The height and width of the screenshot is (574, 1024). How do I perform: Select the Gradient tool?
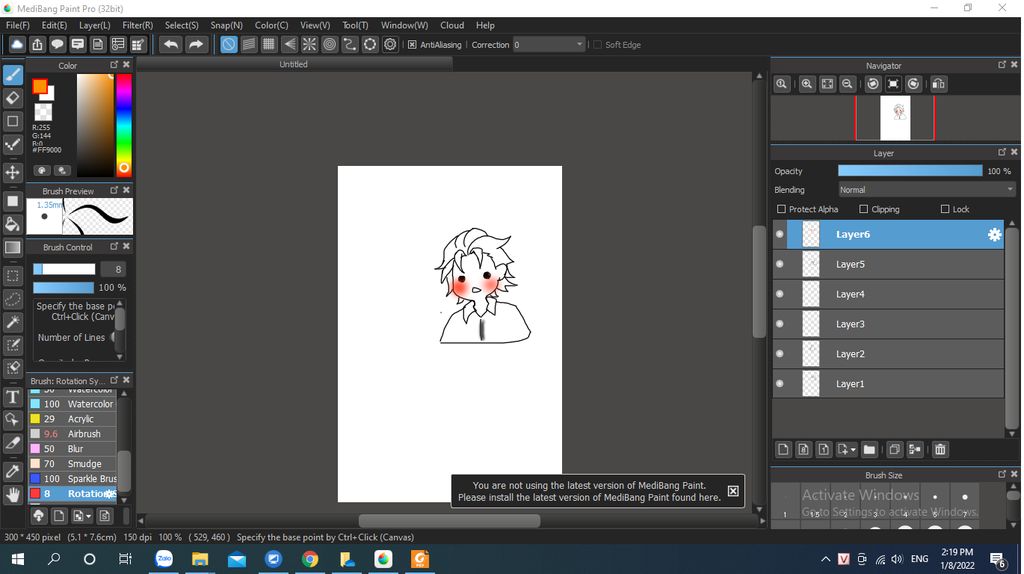coord(12,247)
